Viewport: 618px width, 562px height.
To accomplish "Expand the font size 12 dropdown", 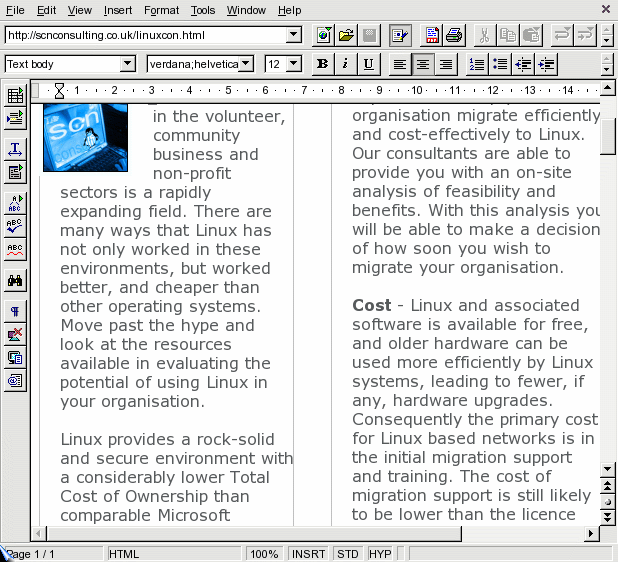I will click(x=294, y=63).
